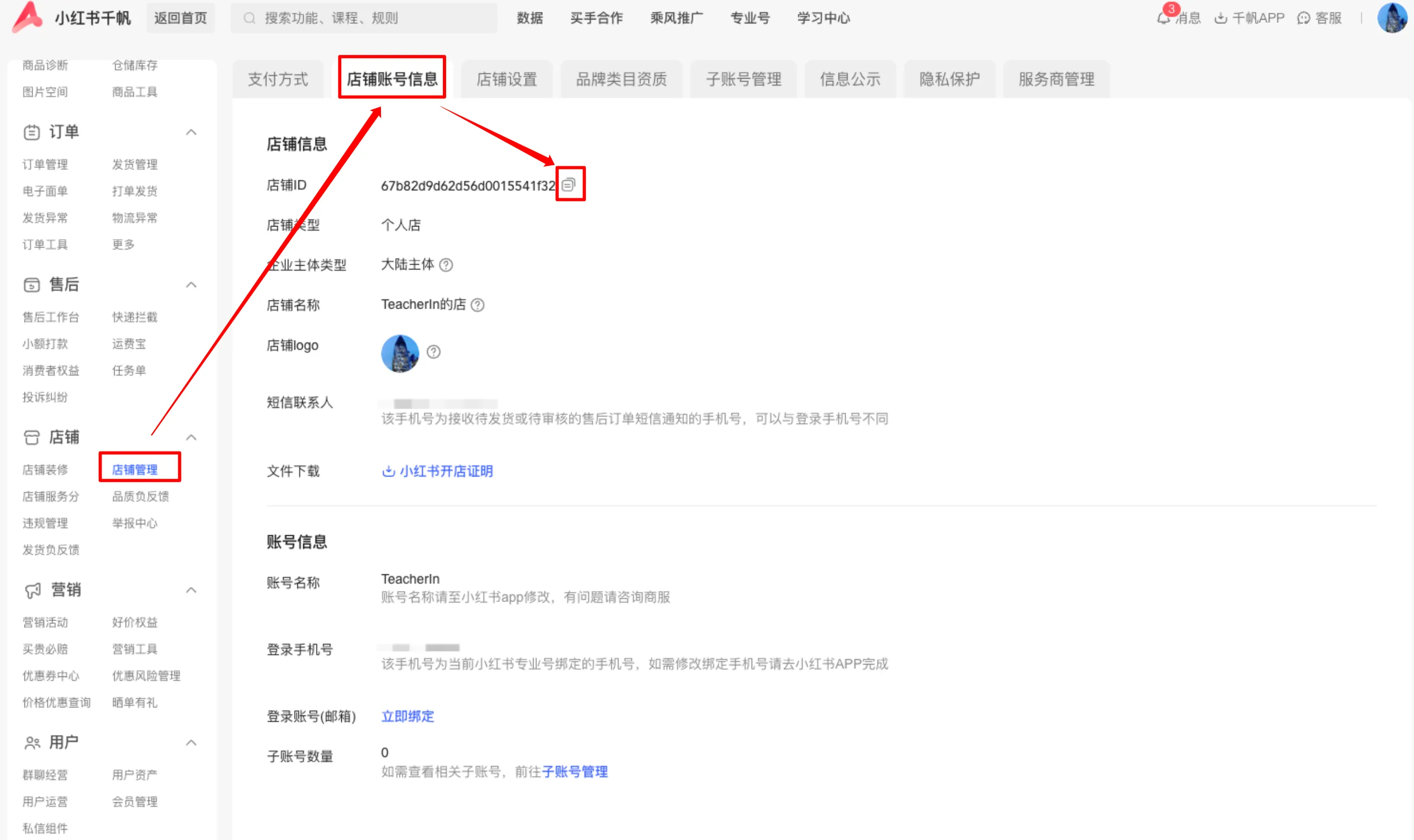
Task: Copy the 店铺ID with copy icon
Action: click(568, 185)
